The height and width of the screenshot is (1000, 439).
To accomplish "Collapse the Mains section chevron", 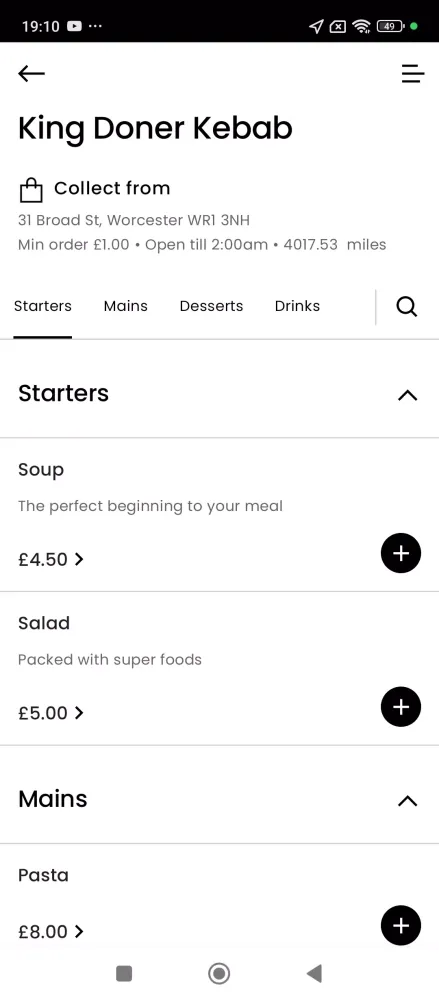I will pos(407,801).
